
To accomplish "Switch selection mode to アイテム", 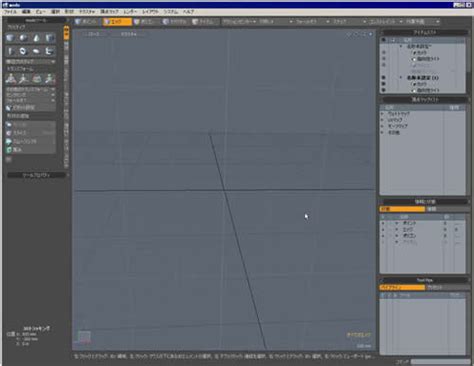I will (205, 22).
